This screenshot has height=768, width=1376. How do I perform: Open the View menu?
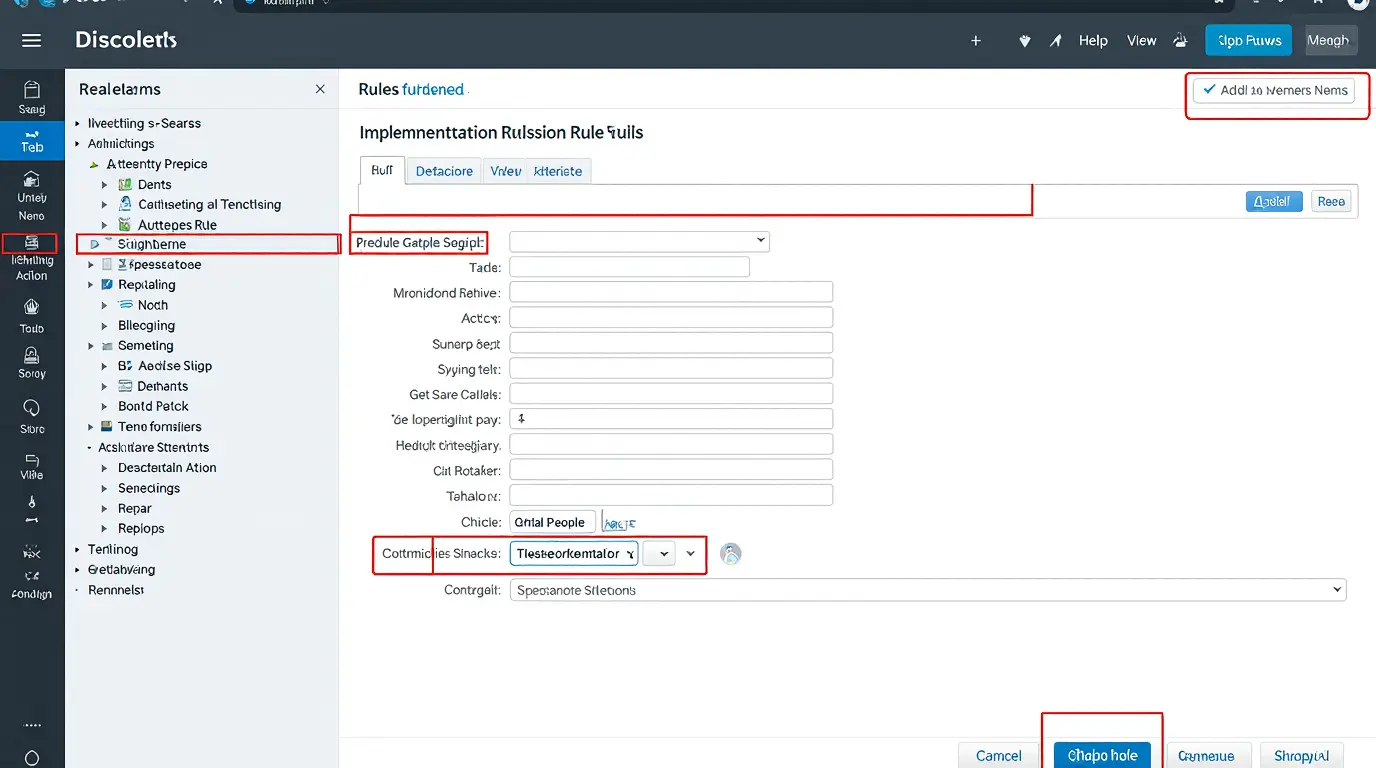[1141, 41]
